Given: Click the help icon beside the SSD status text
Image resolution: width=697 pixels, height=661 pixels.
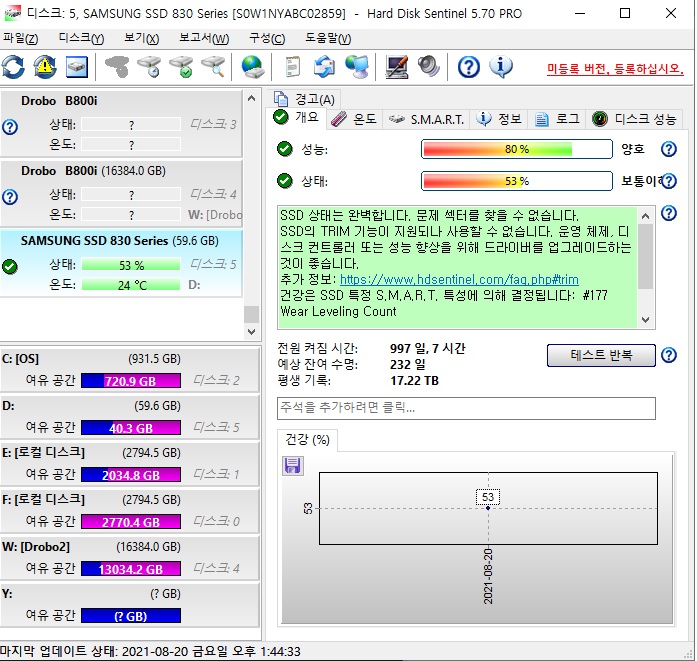Looking at the screenshot, I should 669,213.
